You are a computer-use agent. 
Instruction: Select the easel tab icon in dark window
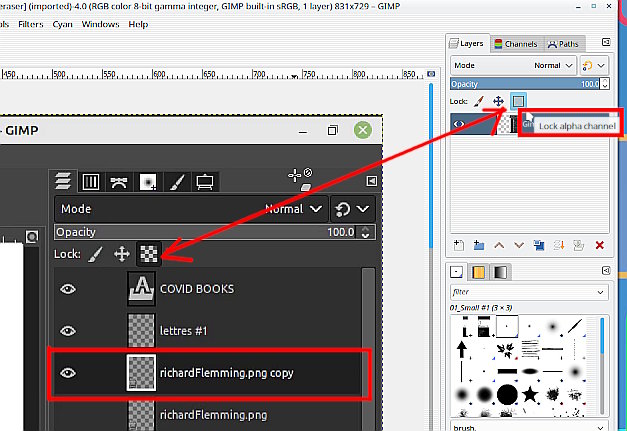coord(205,182)
